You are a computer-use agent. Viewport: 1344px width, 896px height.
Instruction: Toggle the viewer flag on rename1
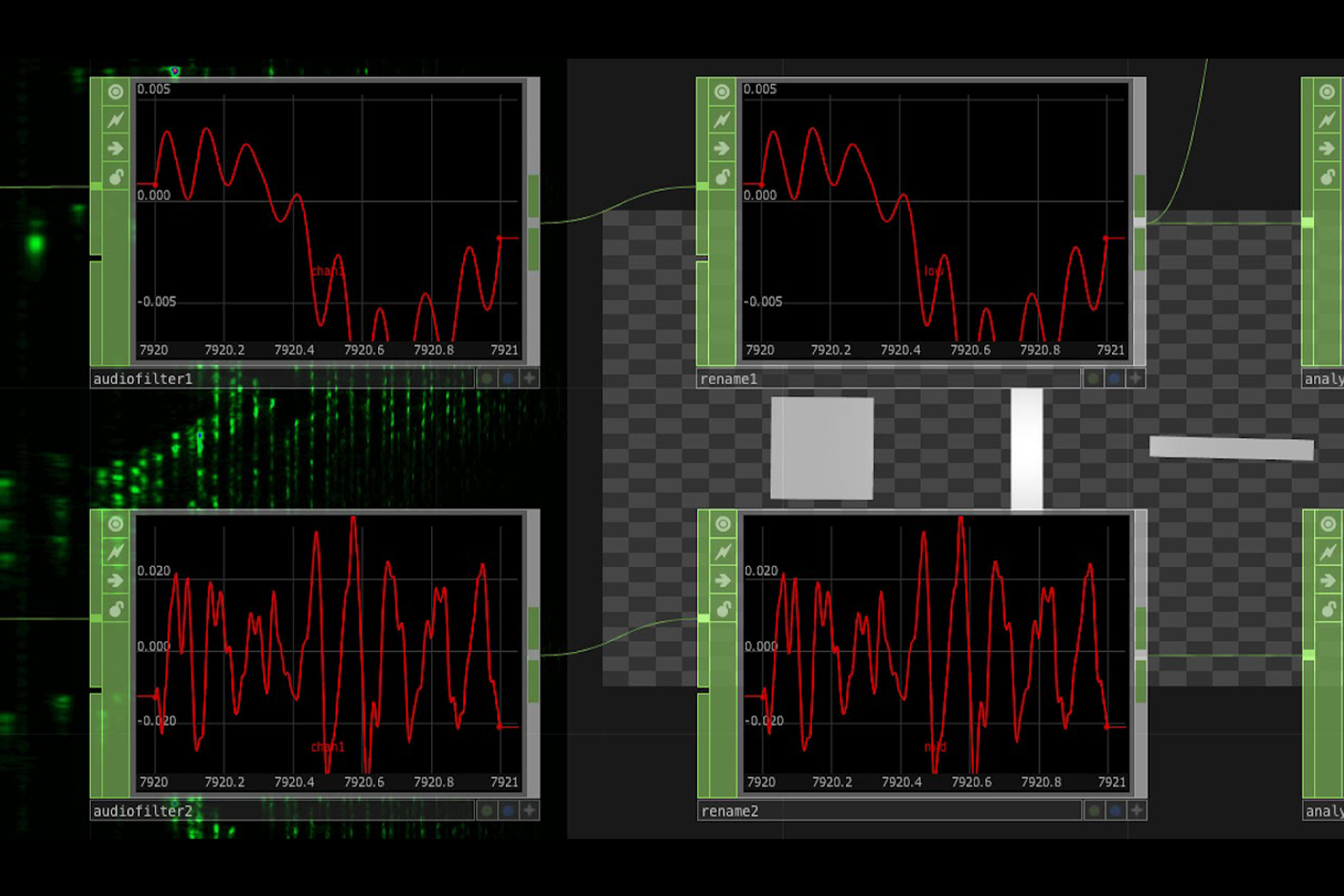tap(722, 91)
